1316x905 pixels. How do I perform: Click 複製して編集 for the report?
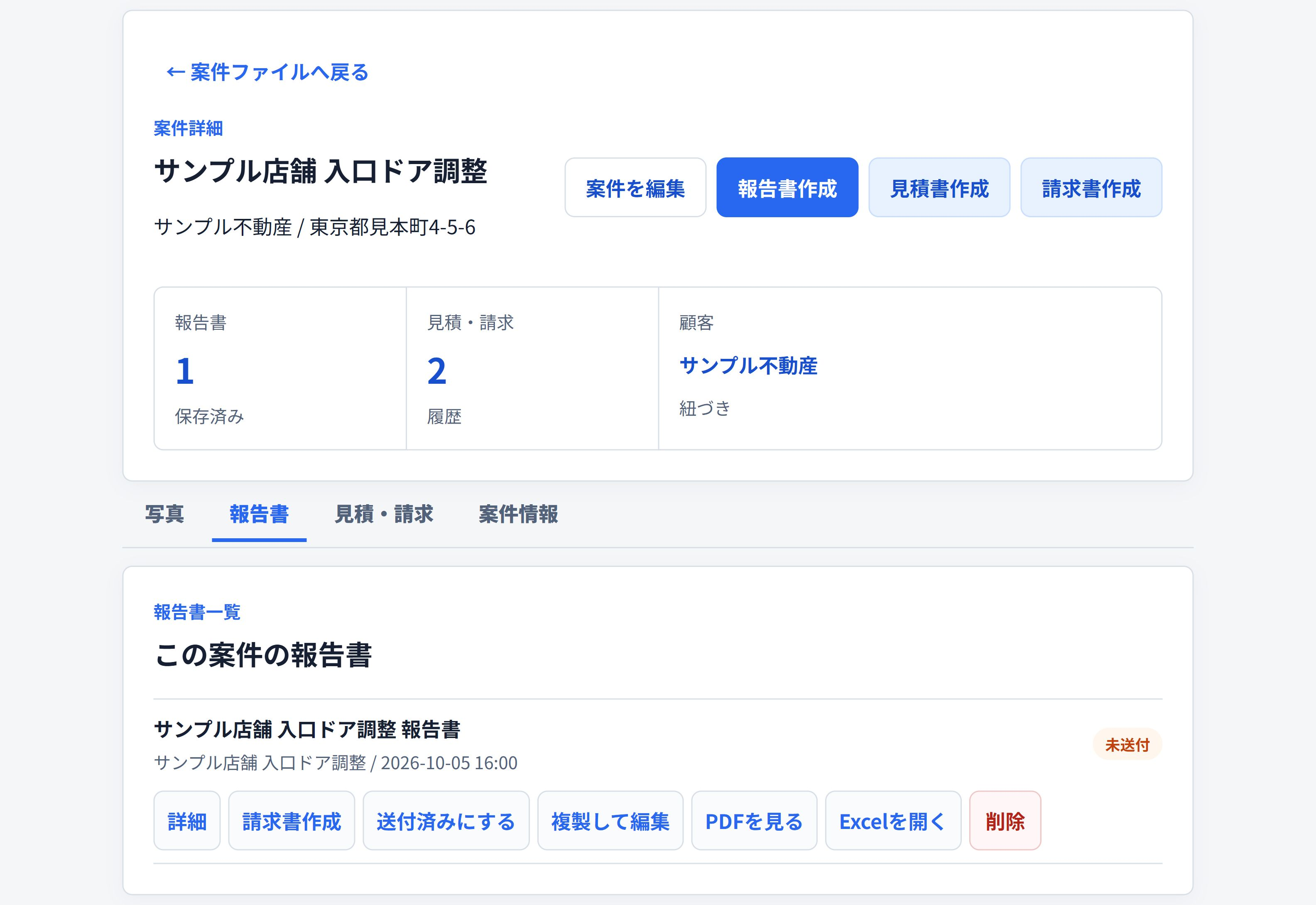click(x=610, y=821)
